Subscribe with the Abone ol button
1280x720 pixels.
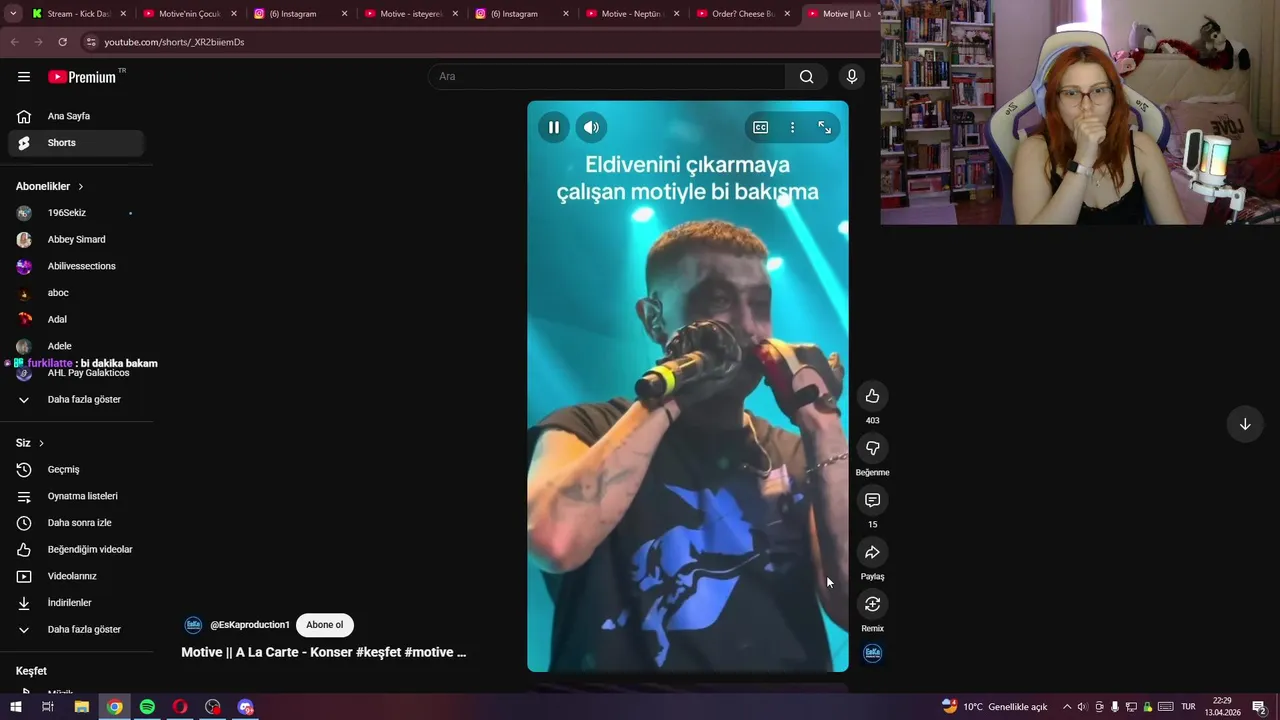point(324,625)
